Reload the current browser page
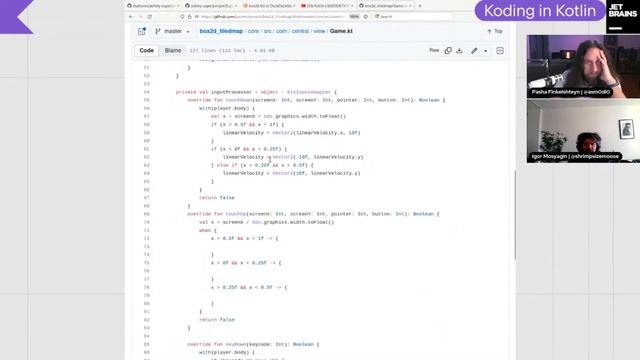This screenshot has width=640, height=360. point(150,17)
